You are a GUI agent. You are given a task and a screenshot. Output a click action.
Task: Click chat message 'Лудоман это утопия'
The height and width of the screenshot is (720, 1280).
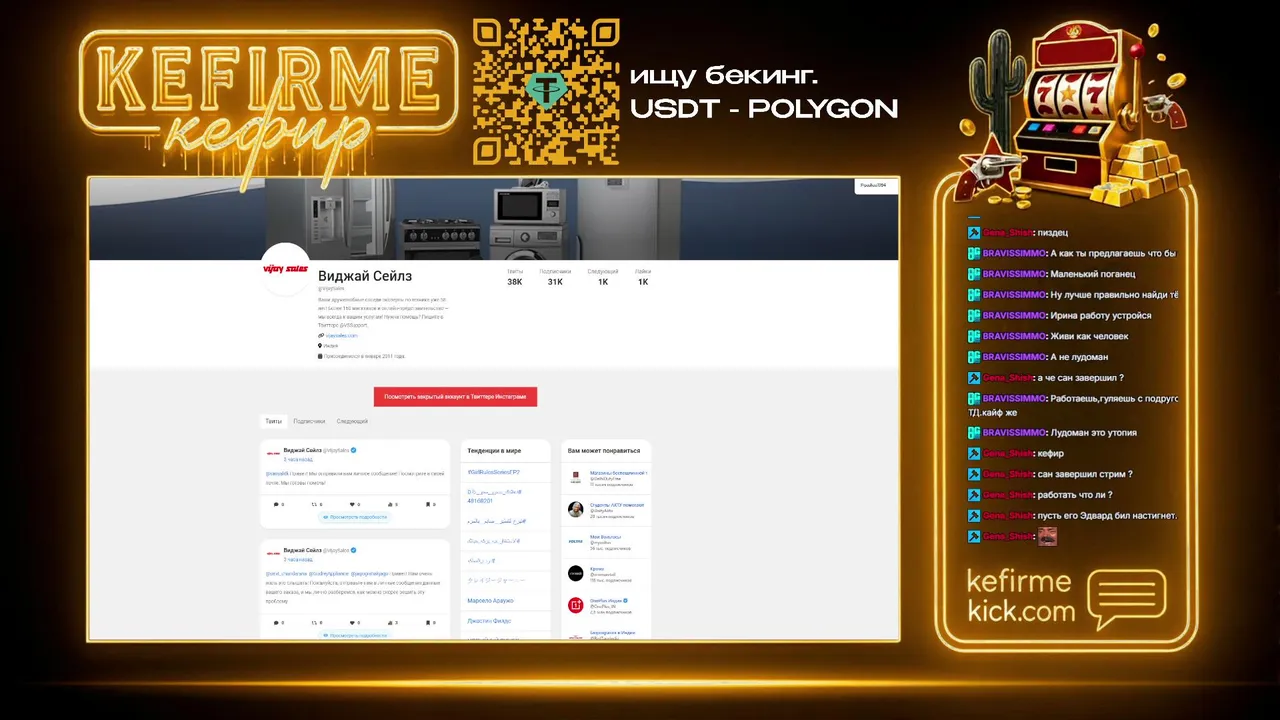click(1093, 433)
